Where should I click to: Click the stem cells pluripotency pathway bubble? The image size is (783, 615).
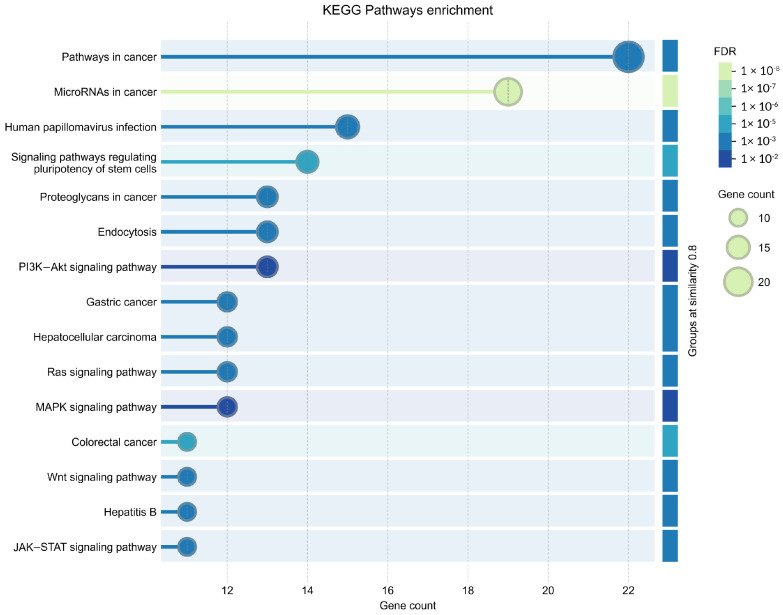point(307,162)
